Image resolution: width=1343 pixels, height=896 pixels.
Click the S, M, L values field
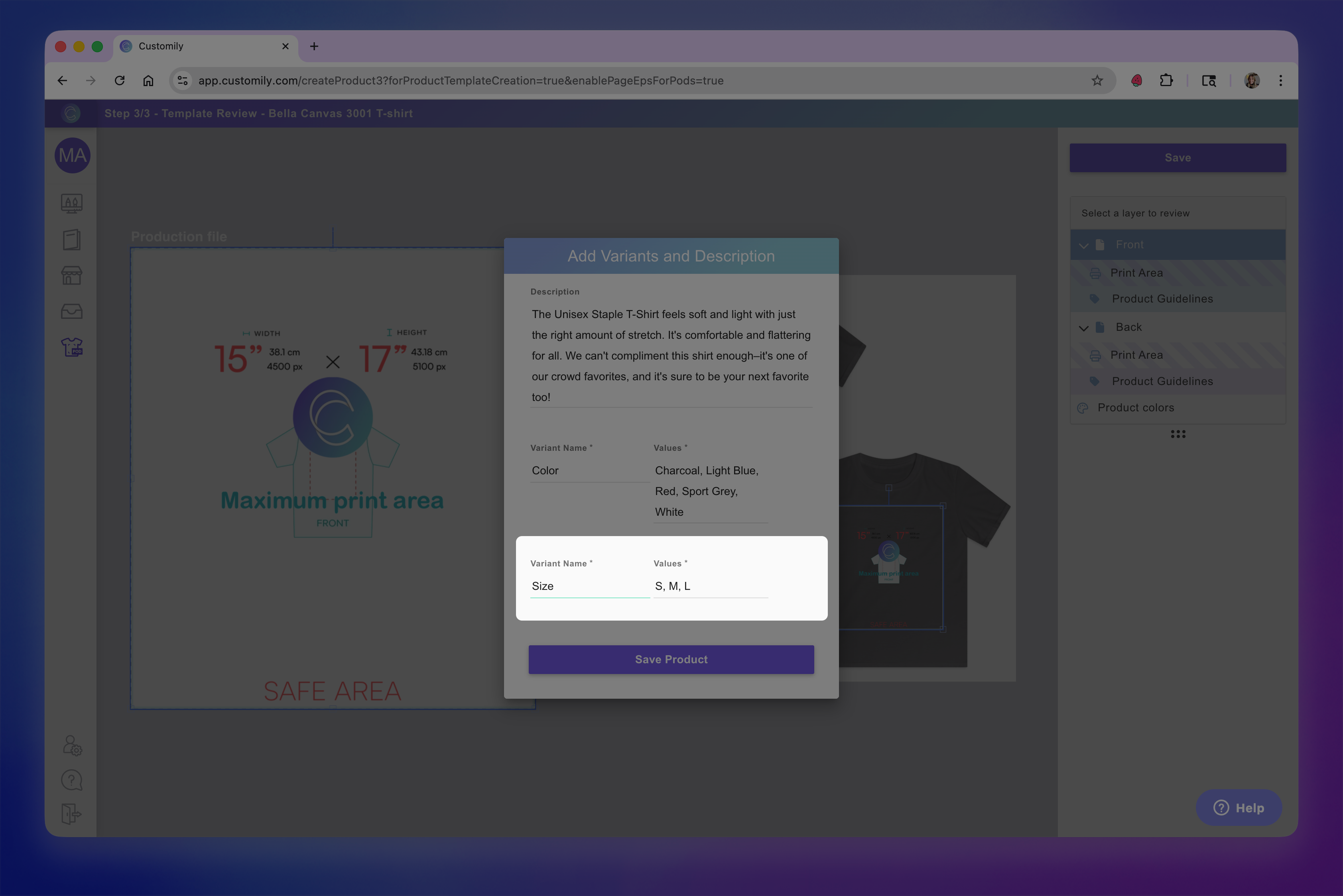click(x=710, y=586)
